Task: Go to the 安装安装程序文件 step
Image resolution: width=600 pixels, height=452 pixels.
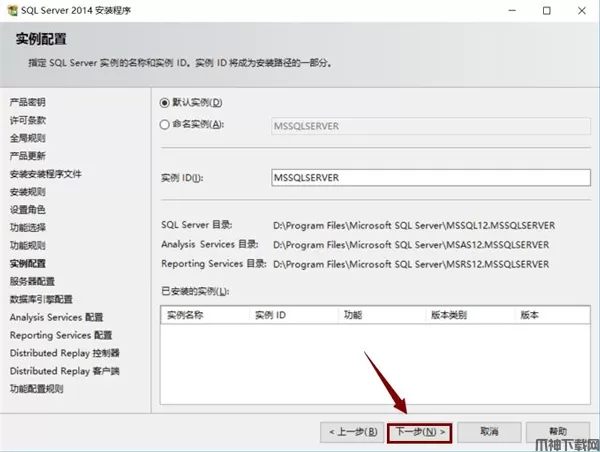Action: pyautogui.click(x=46, y=174)
